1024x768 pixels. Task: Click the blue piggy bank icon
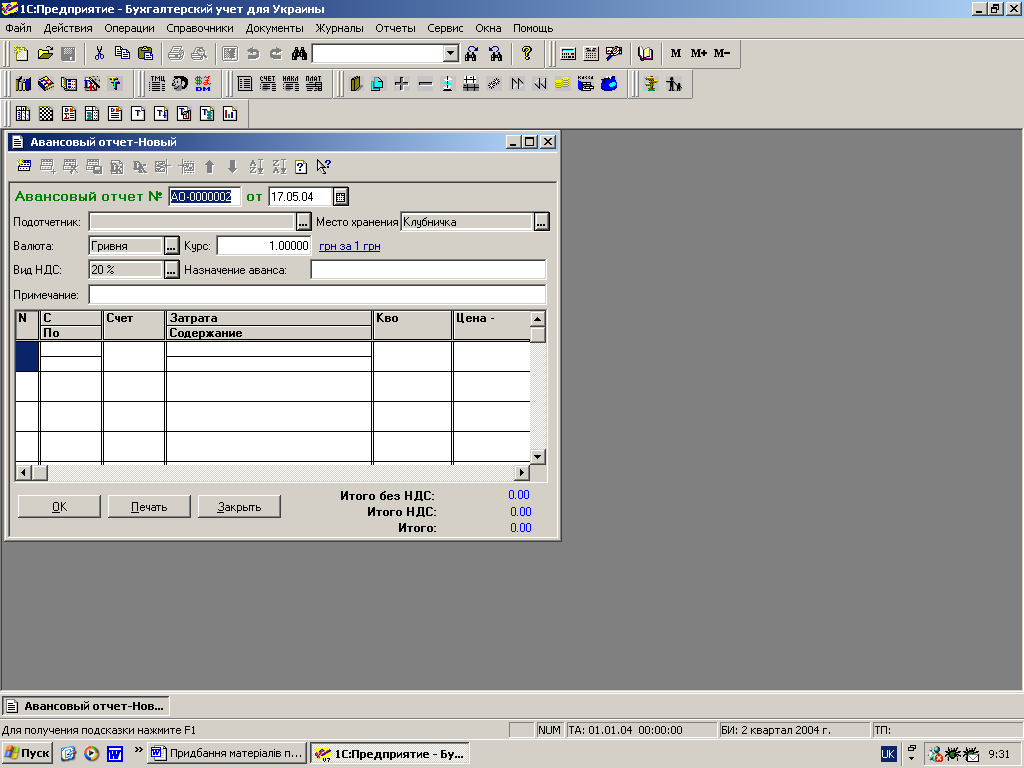click(x=609, y=84)
